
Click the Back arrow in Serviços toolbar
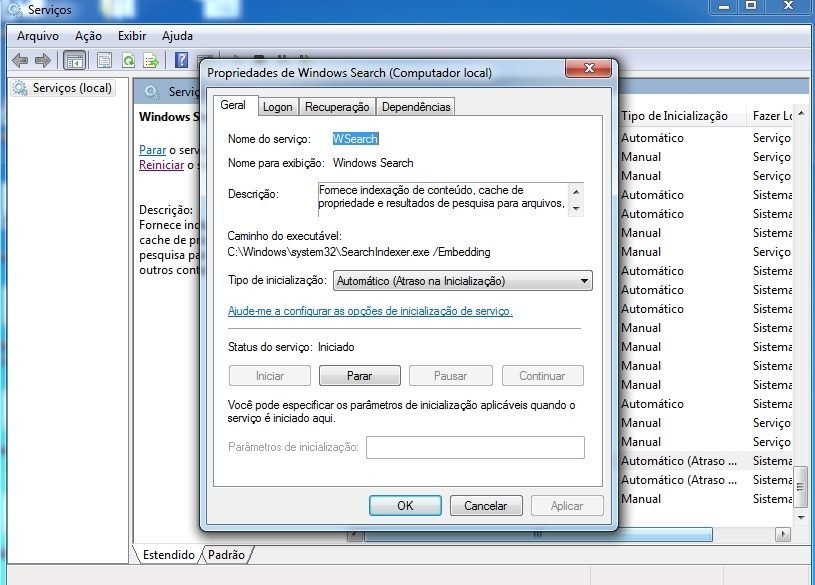click(20, 61)
